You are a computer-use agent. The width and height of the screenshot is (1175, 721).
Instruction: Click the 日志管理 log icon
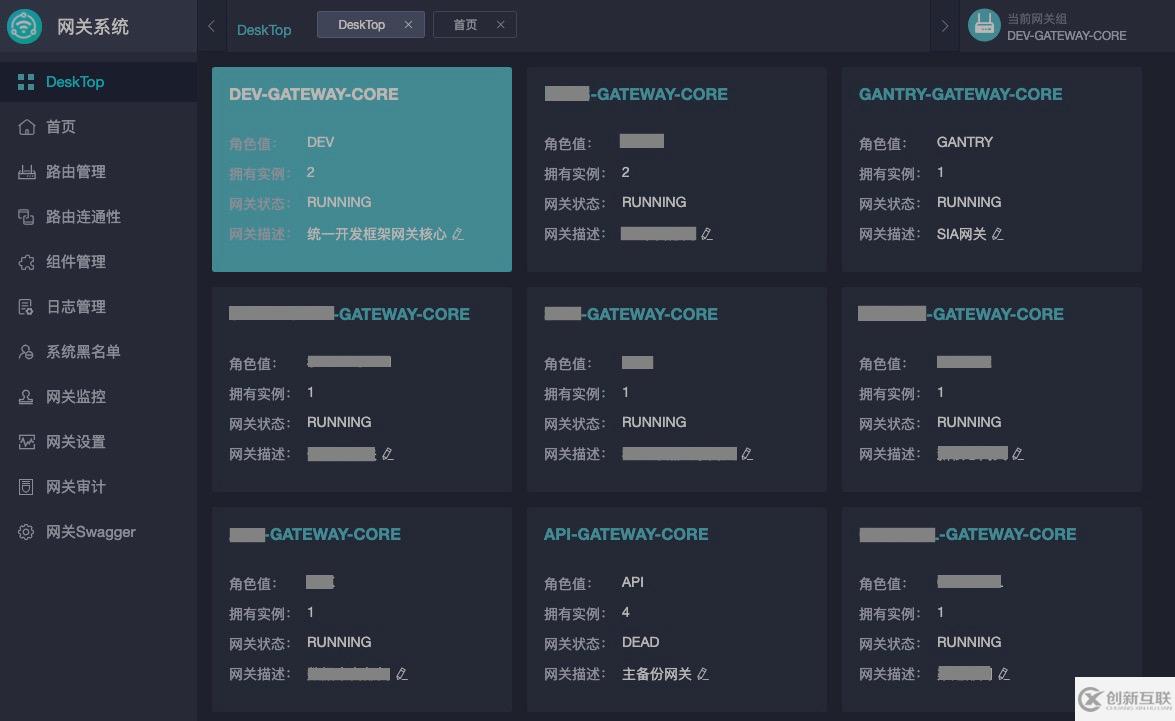coord(26,307)
